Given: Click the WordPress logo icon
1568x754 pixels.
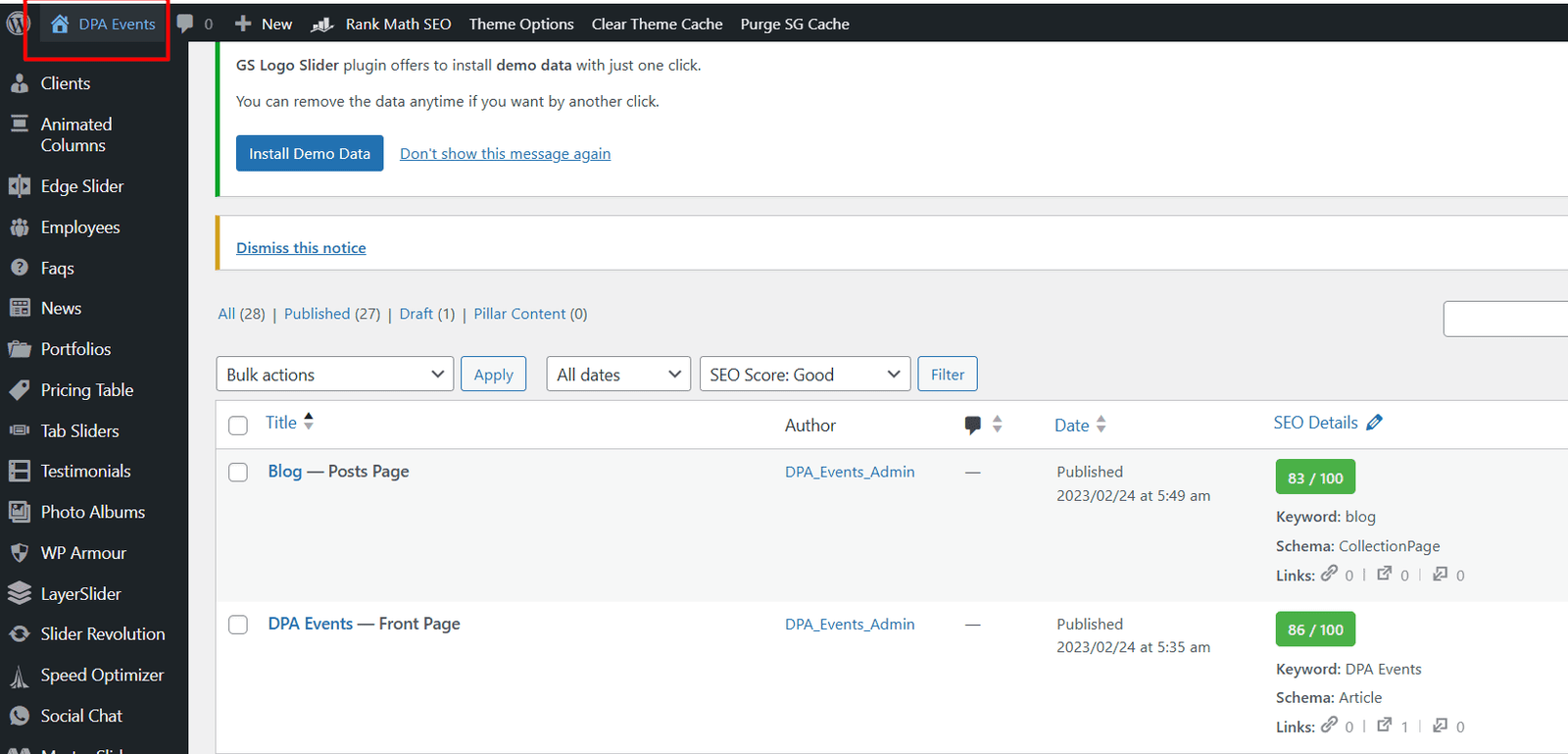Looking at the screenshot, I should pos(18,24).
